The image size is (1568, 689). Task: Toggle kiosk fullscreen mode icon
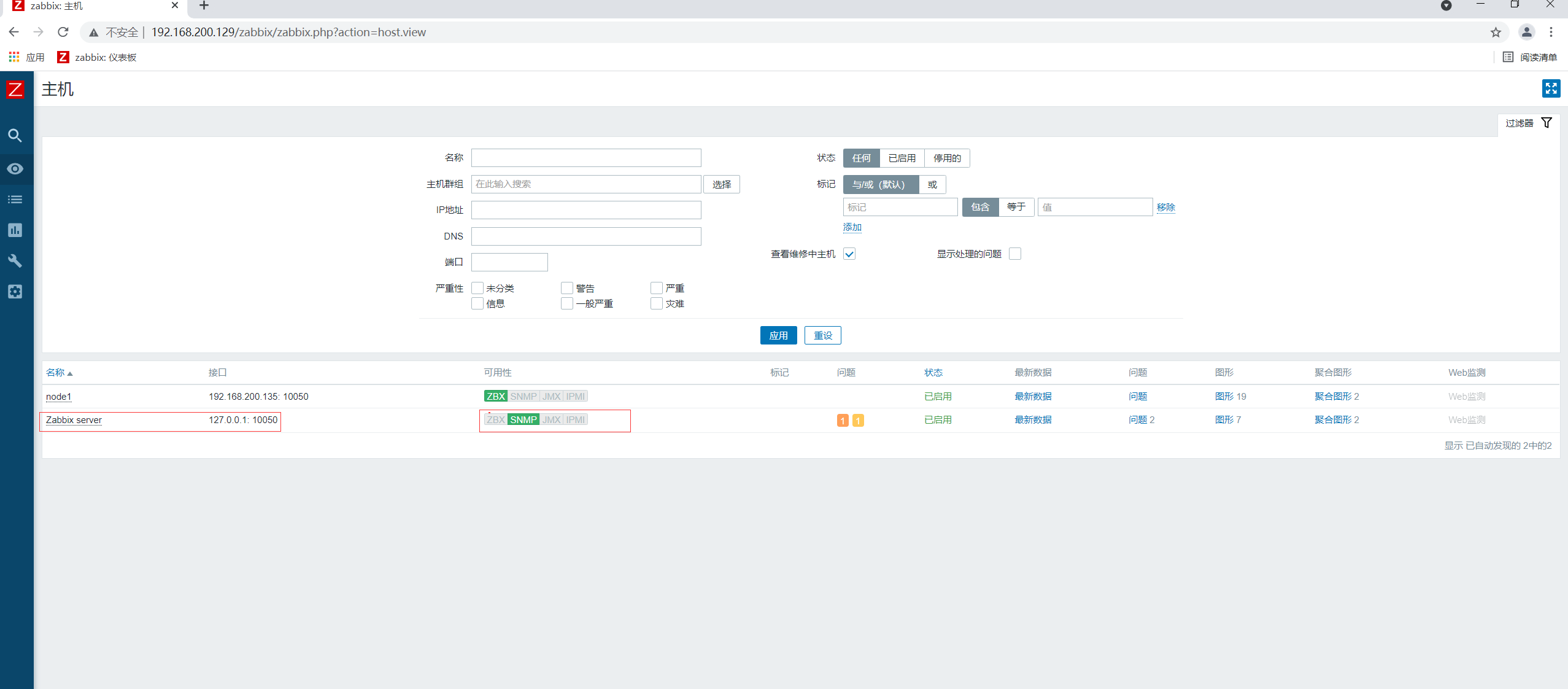pos(1551,89)
